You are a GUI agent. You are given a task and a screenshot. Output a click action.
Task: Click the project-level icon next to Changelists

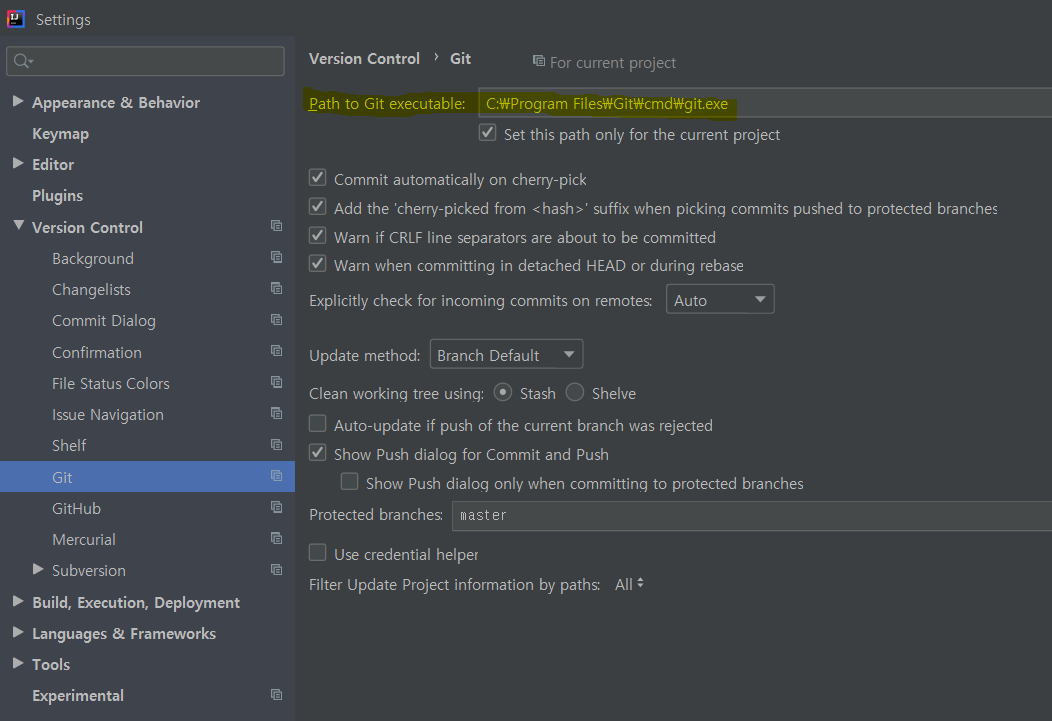(276, 288)
